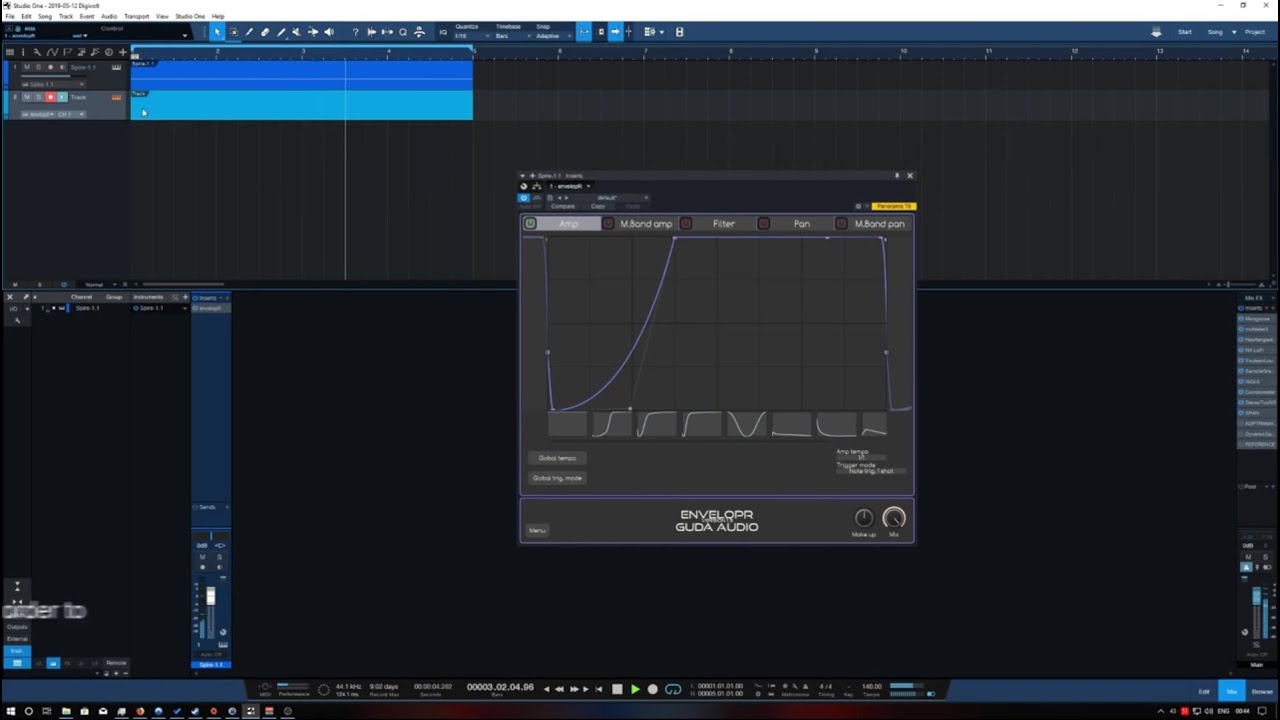The height and width of the screenshot is (720, 1280).
Task: Pin the Envelopr plugin window
Action: (x=897, y=175)
